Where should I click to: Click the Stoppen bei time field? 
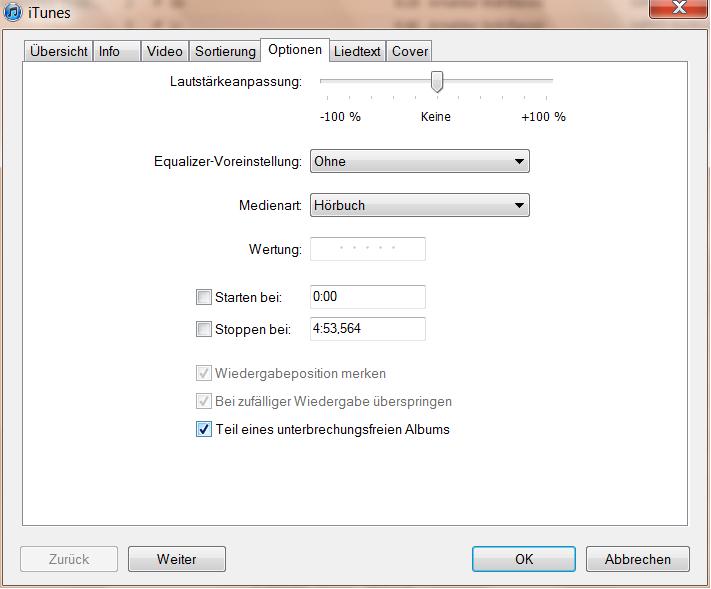[368, 328]
